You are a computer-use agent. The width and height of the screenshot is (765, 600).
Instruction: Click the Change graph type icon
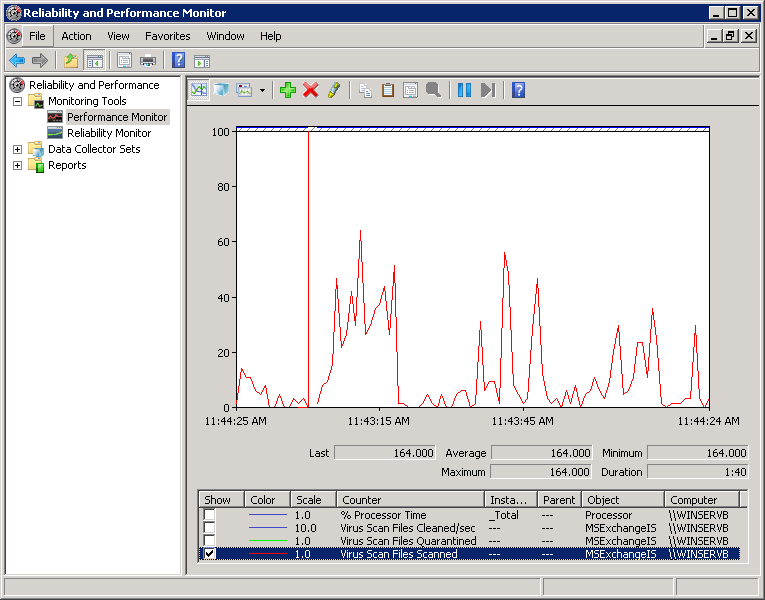(x=244, y=90)
